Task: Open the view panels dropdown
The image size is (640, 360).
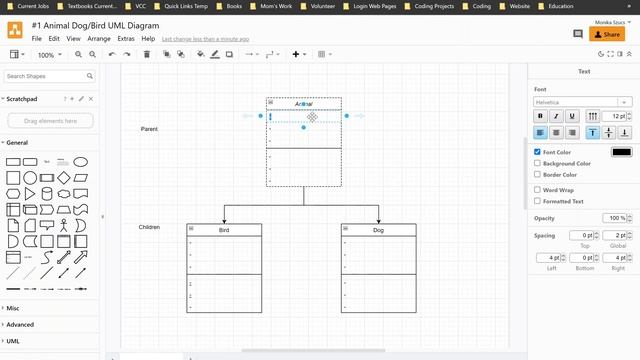Action: [17, 54]
